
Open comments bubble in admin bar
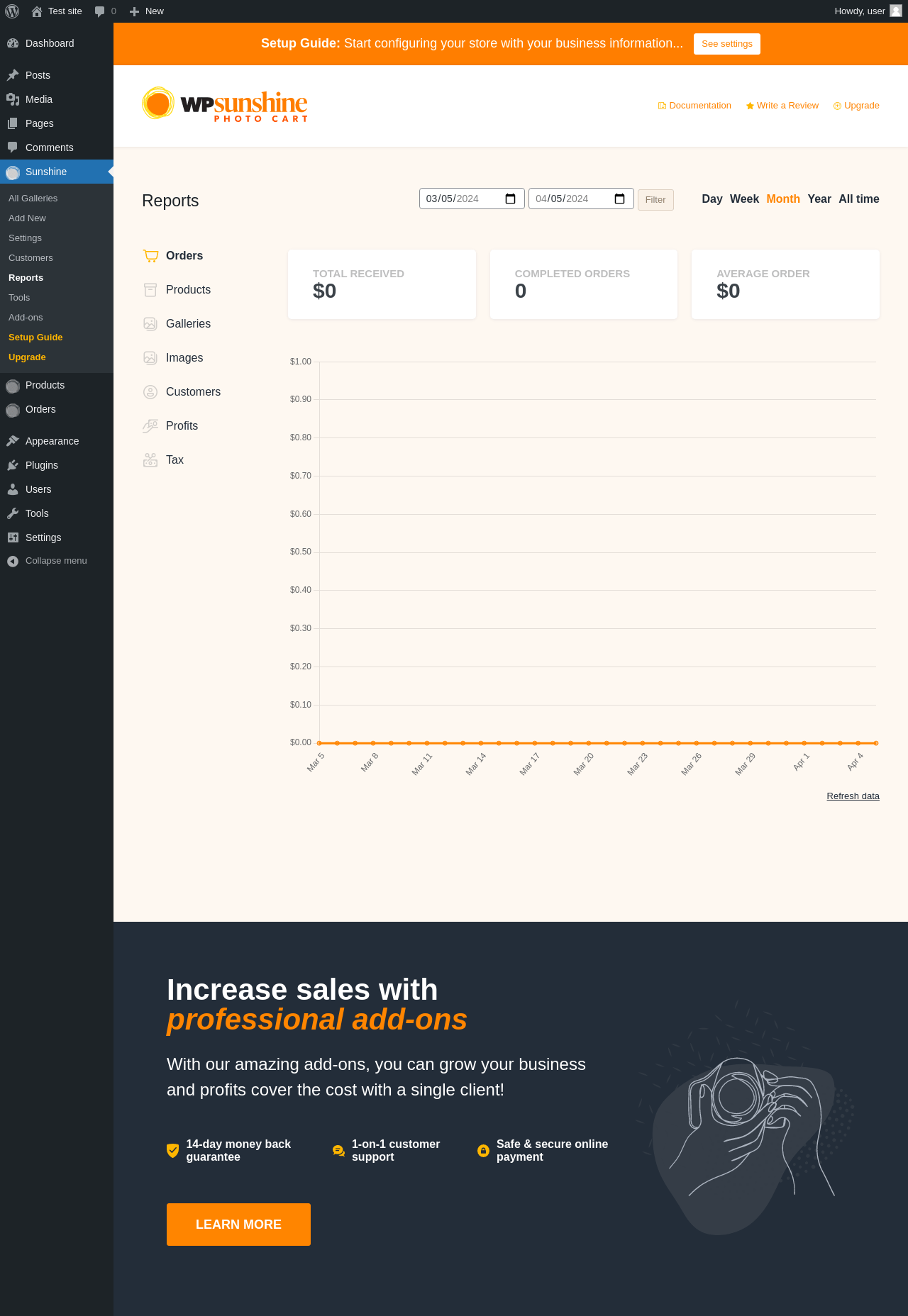[x=99, y=11]
